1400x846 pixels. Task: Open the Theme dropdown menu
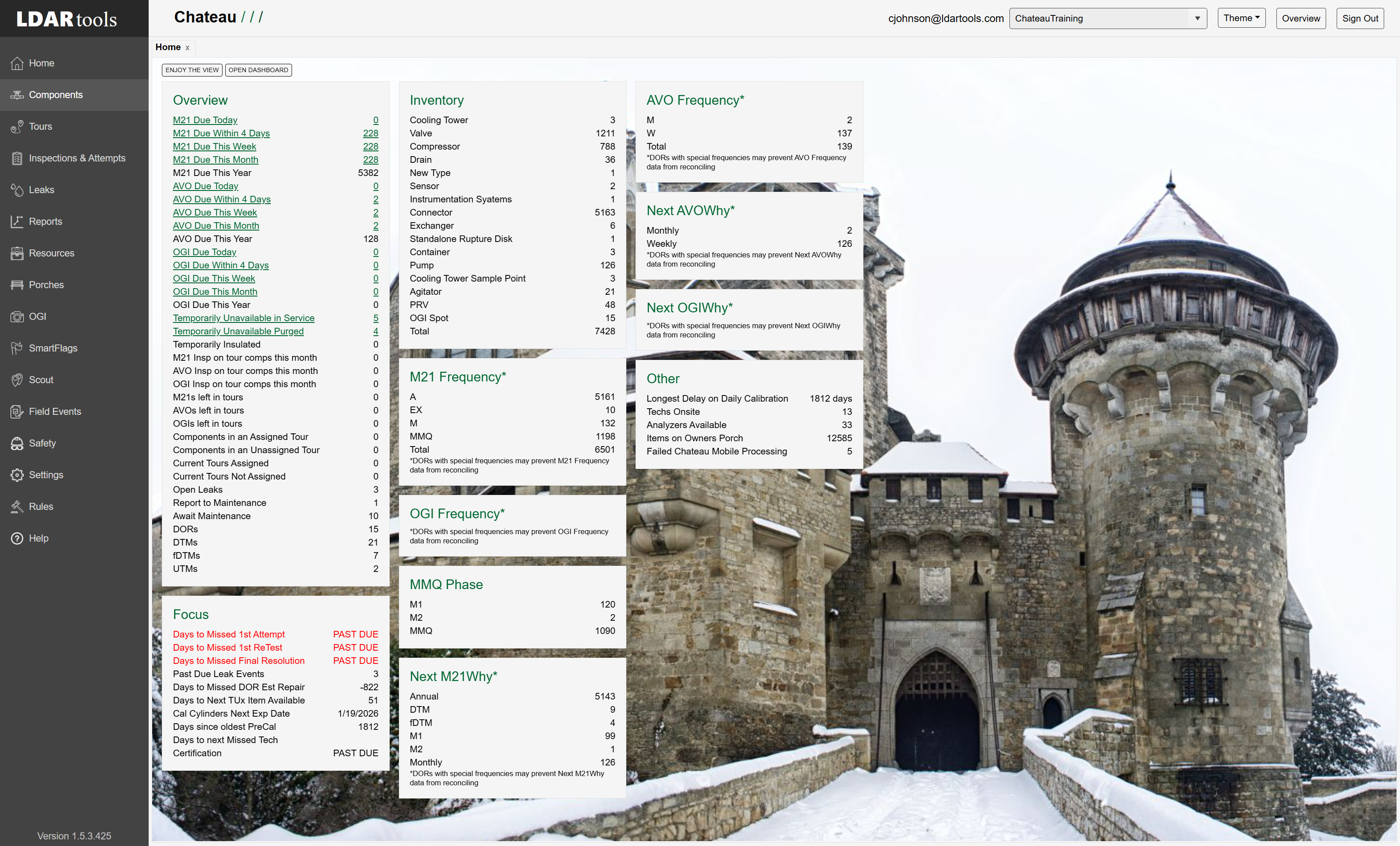[1242, 18]
